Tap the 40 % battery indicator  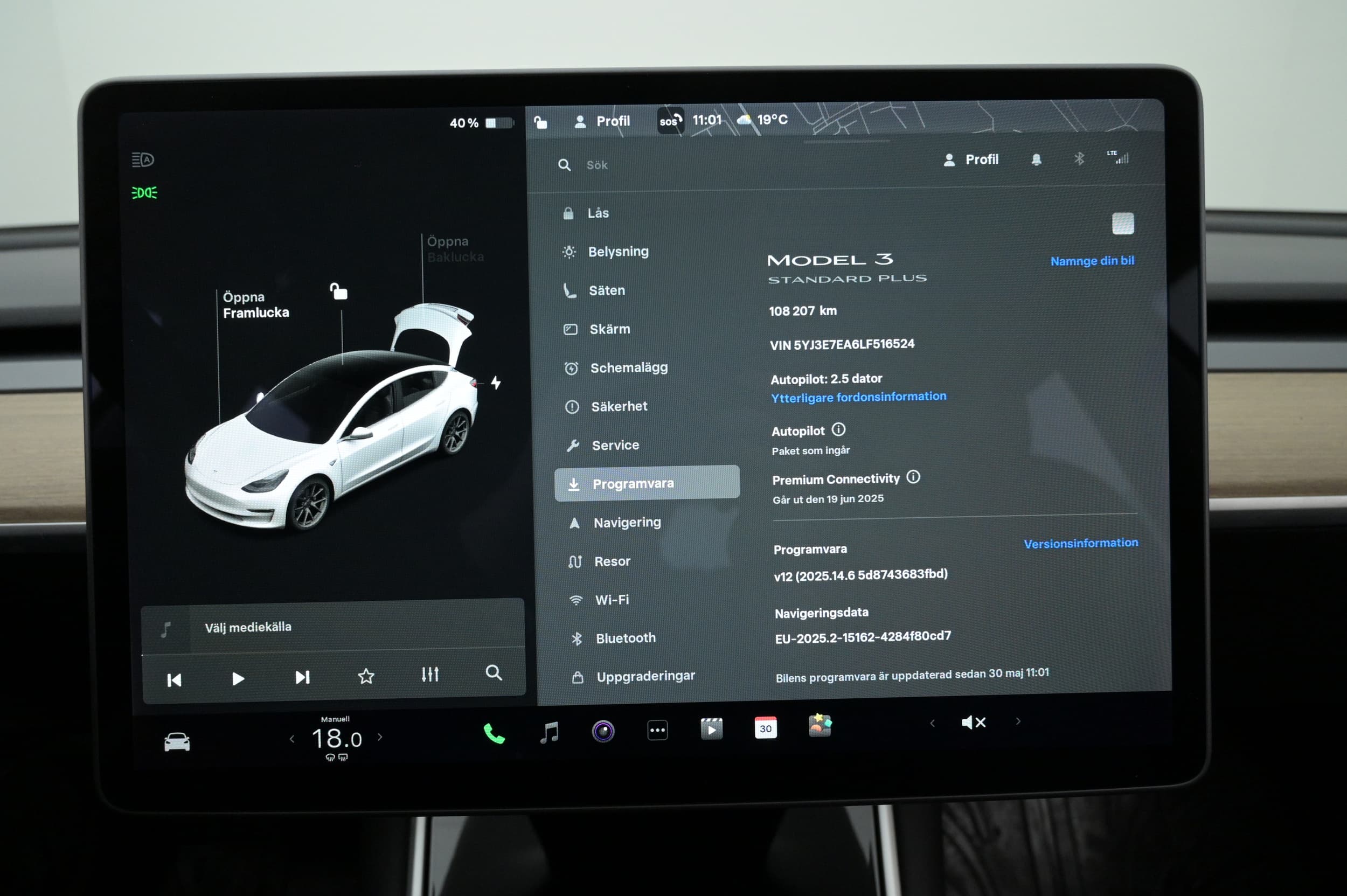click(x=481, y=123)
